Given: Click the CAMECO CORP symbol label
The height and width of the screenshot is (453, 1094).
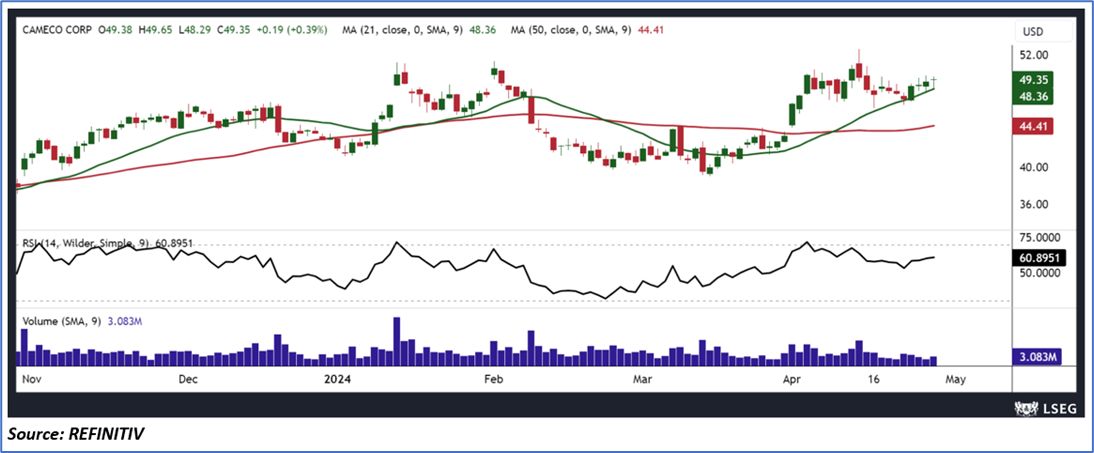Looking at the screenshot, I should coord(57,30).
